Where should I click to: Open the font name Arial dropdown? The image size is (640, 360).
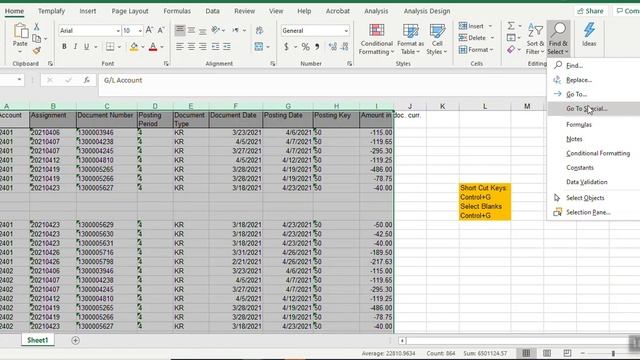click(x=118, y=31)
